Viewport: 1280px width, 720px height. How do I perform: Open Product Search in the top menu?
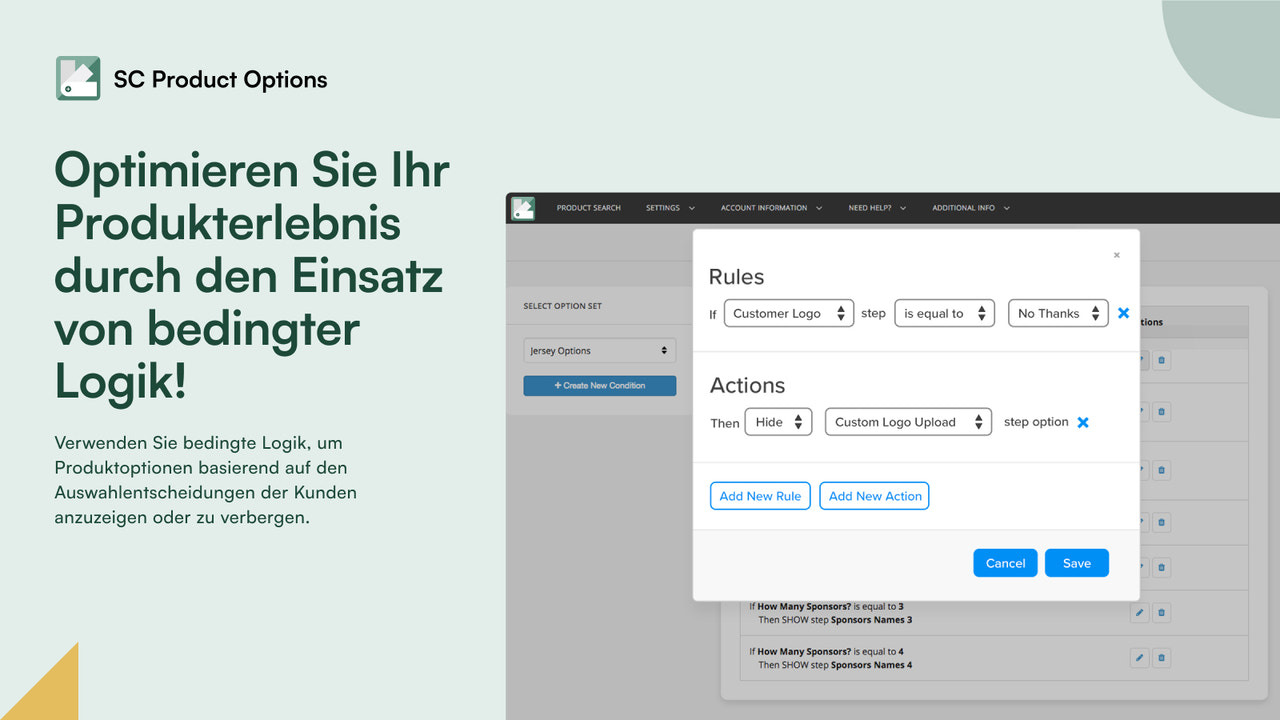[x=589, y=208]
